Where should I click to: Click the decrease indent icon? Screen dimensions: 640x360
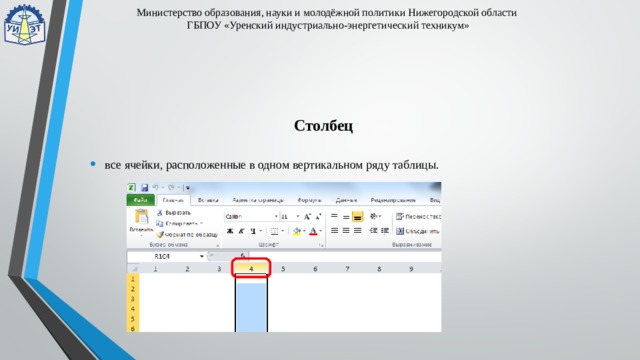373,231
